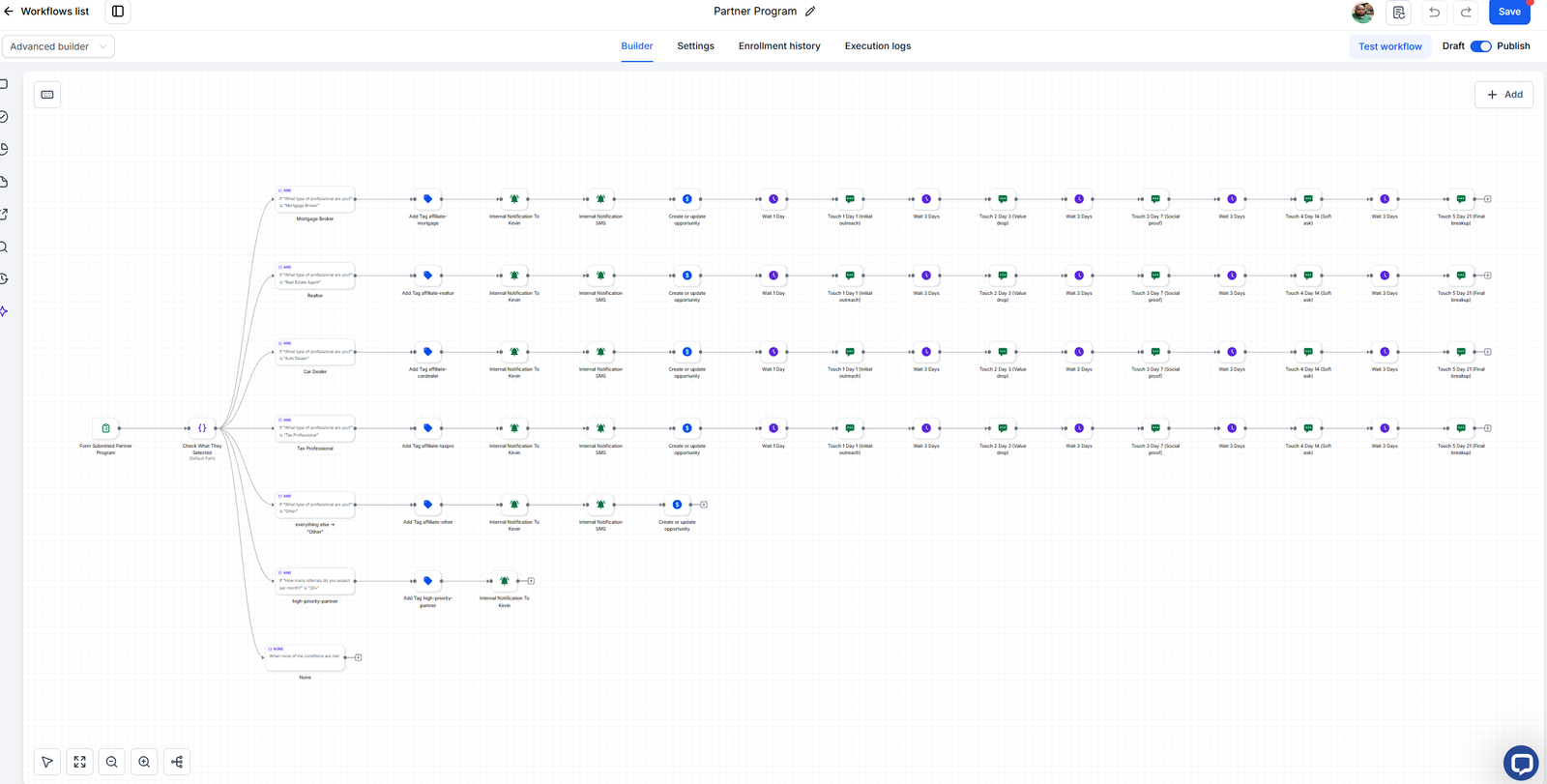Open Wait 1 Day node in Mortgage Broker branch
Image resolution: width=1547 pixels, height=784 pixels.
coord(773,199)
